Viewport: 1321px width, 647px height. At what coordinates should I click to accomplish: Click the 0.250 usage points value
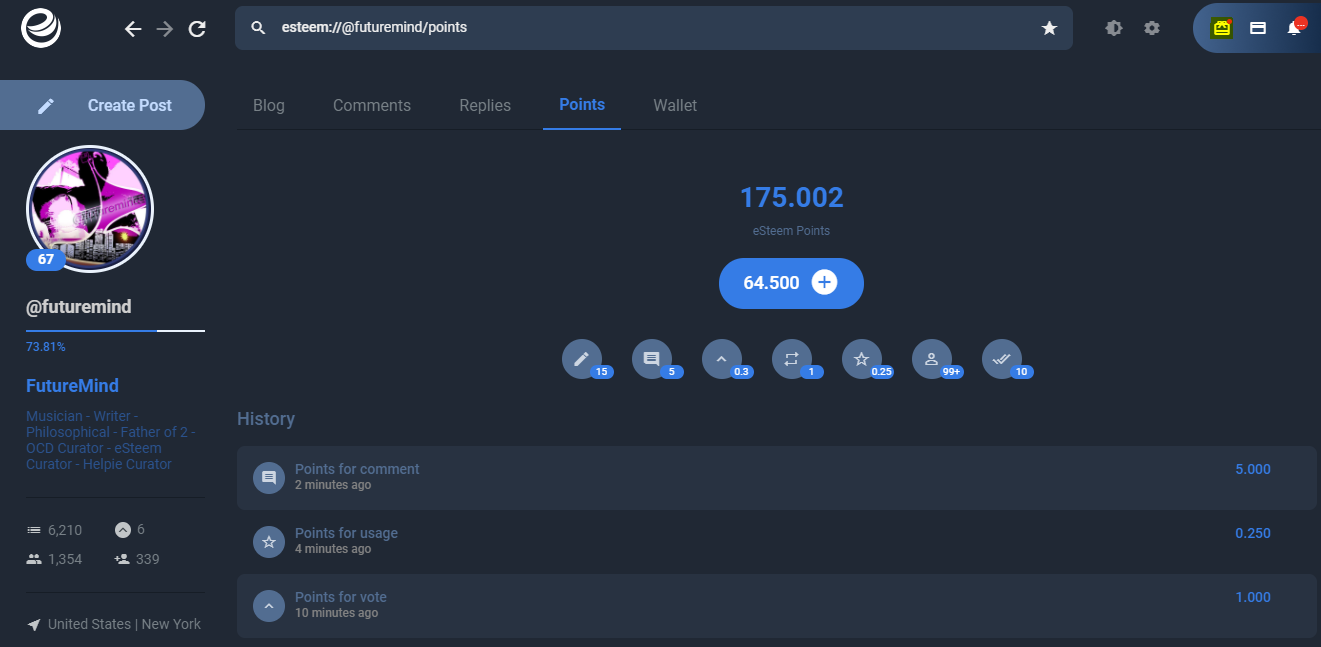tap(1253, 533)
